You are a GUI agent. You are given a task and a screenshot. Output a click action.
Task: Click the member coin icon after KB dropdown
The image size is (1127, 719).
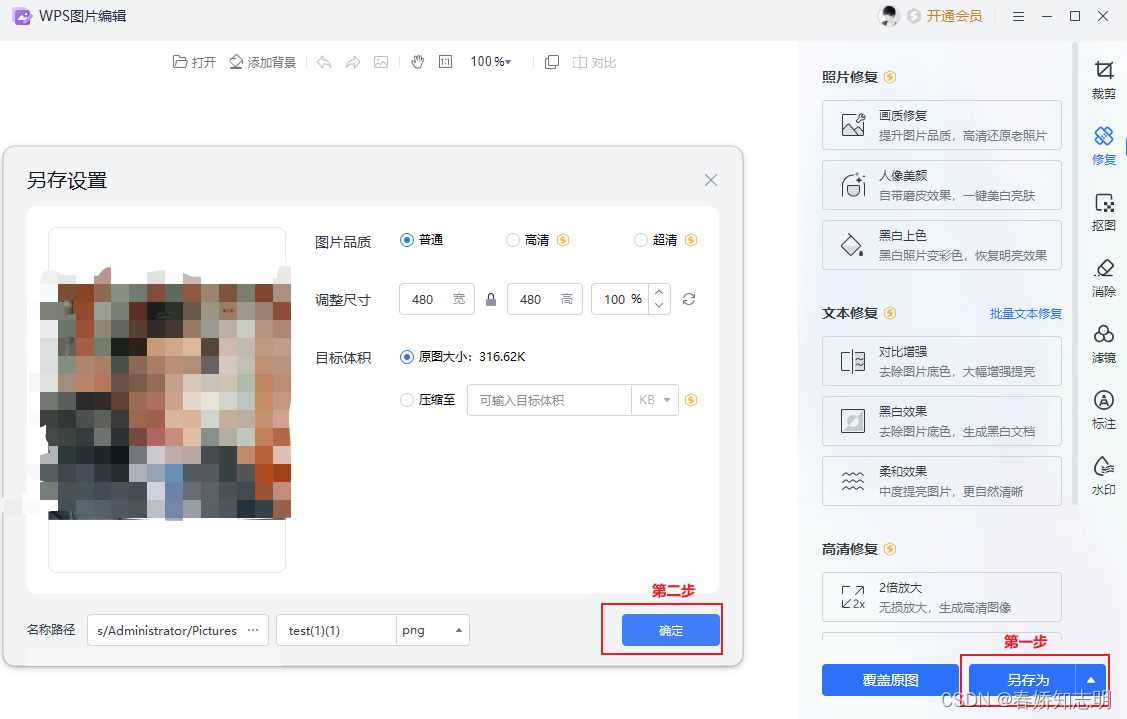click(x=691, y=400)
